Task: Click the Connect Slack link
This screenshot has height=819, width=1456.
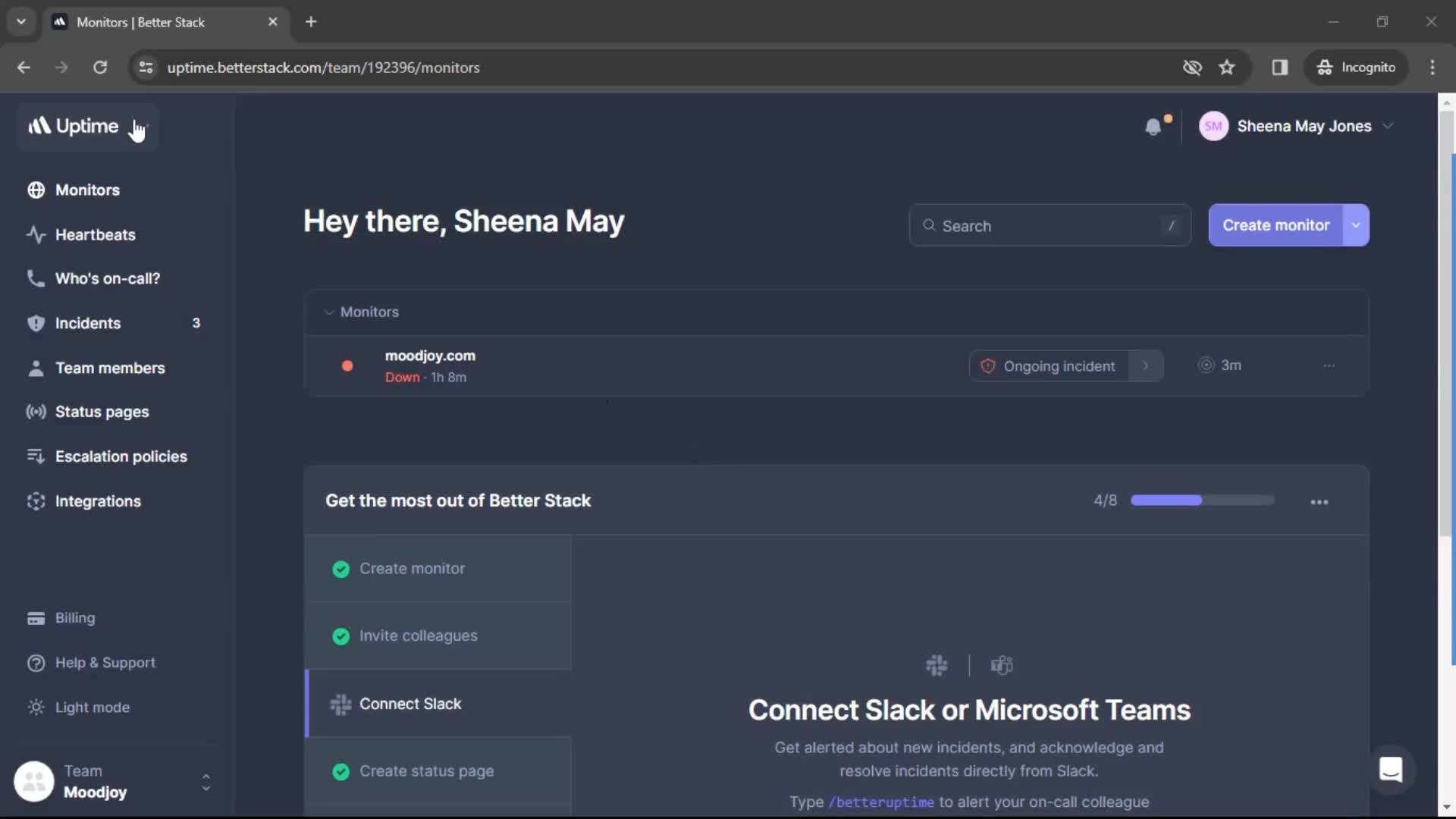Action: [410, 703]
